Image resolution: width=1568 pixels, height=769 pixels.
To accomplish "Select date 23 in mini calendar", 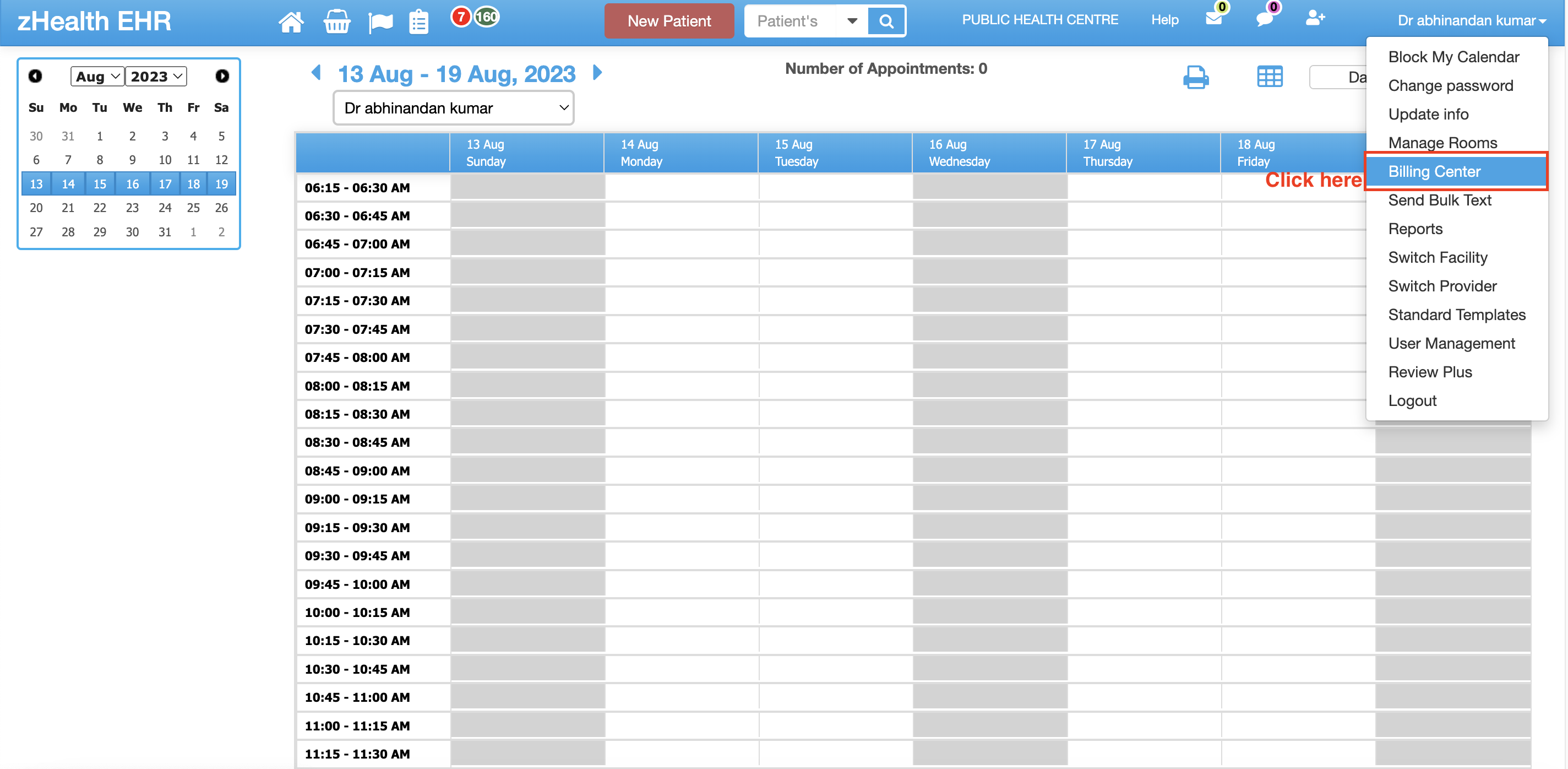I will click(132, 208).
